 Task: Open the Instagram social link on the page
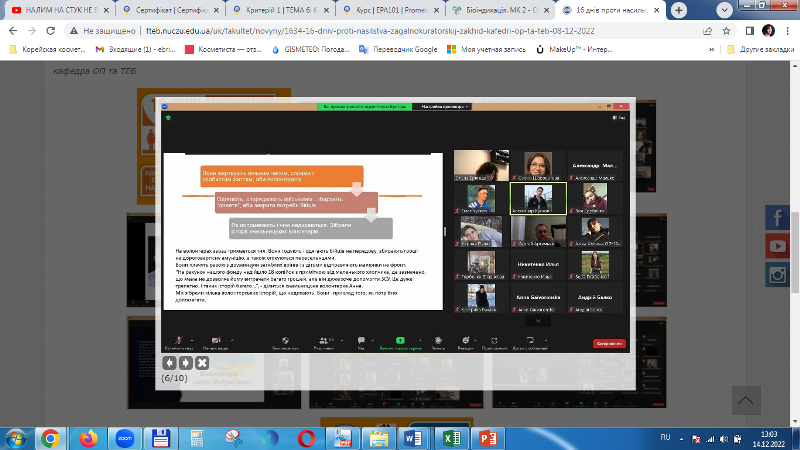[x=777, y=275]
